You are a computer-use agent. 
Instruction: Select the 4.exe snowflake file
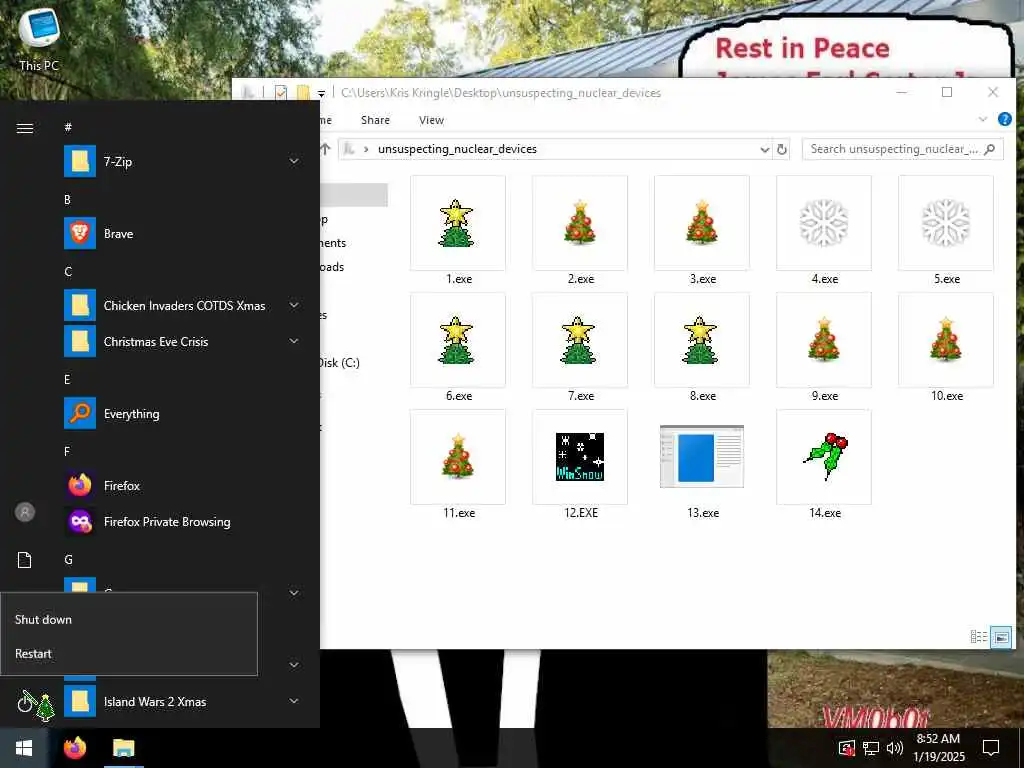824,224
